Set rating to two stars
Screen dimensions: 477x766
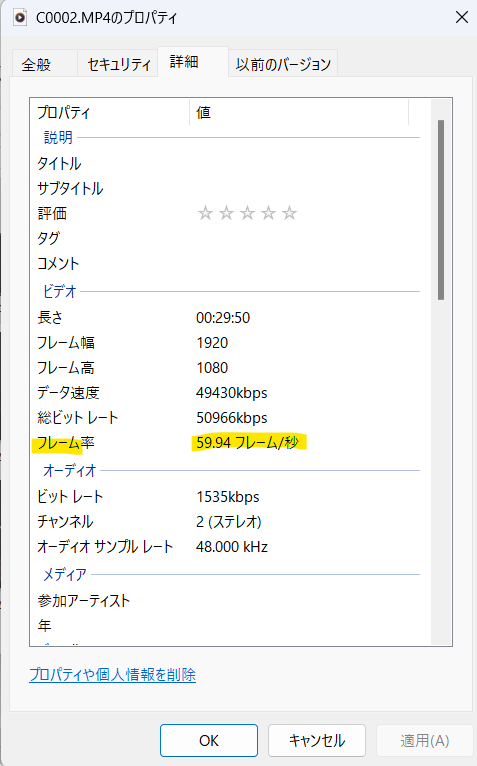[226, 213]
